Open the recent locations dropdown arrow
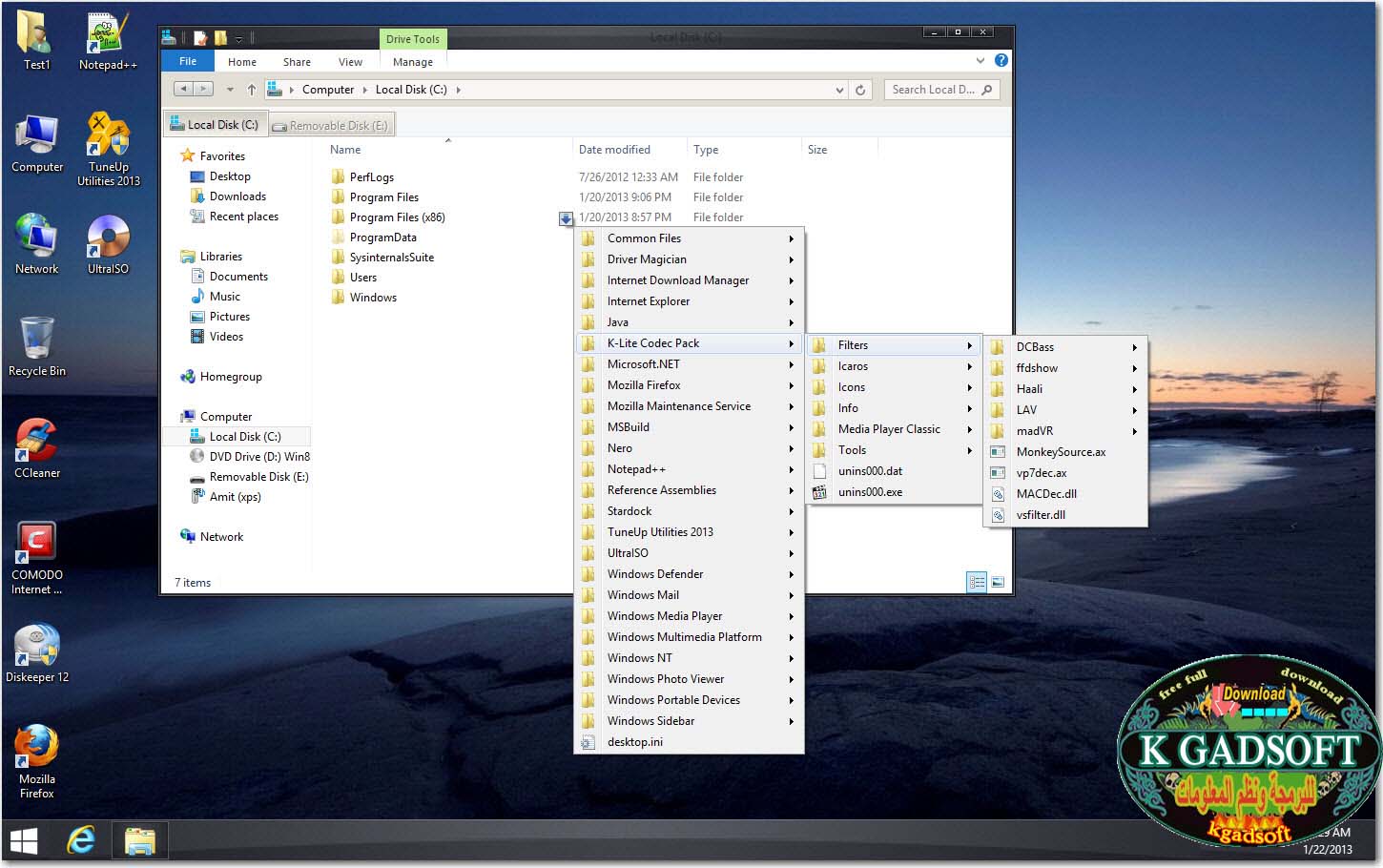 (230, 90)
